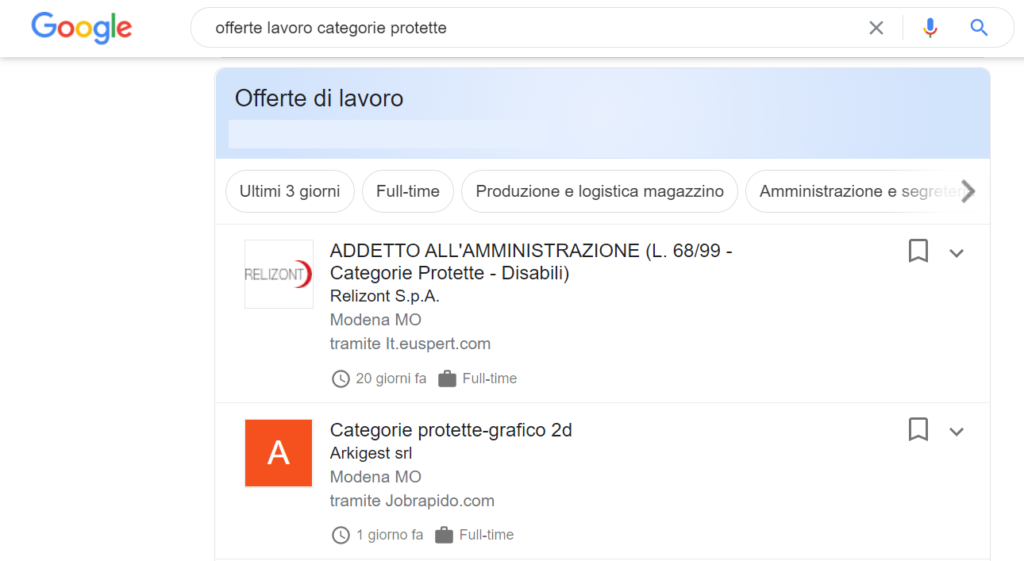
Task: Expand the Relizont job listing details
Action: pos(956,253)
